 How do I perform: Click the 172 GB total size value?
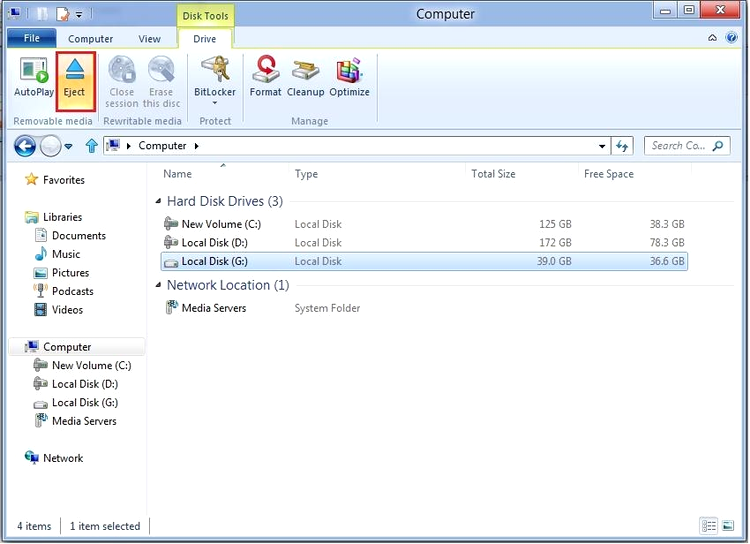(x=555, y=243)
